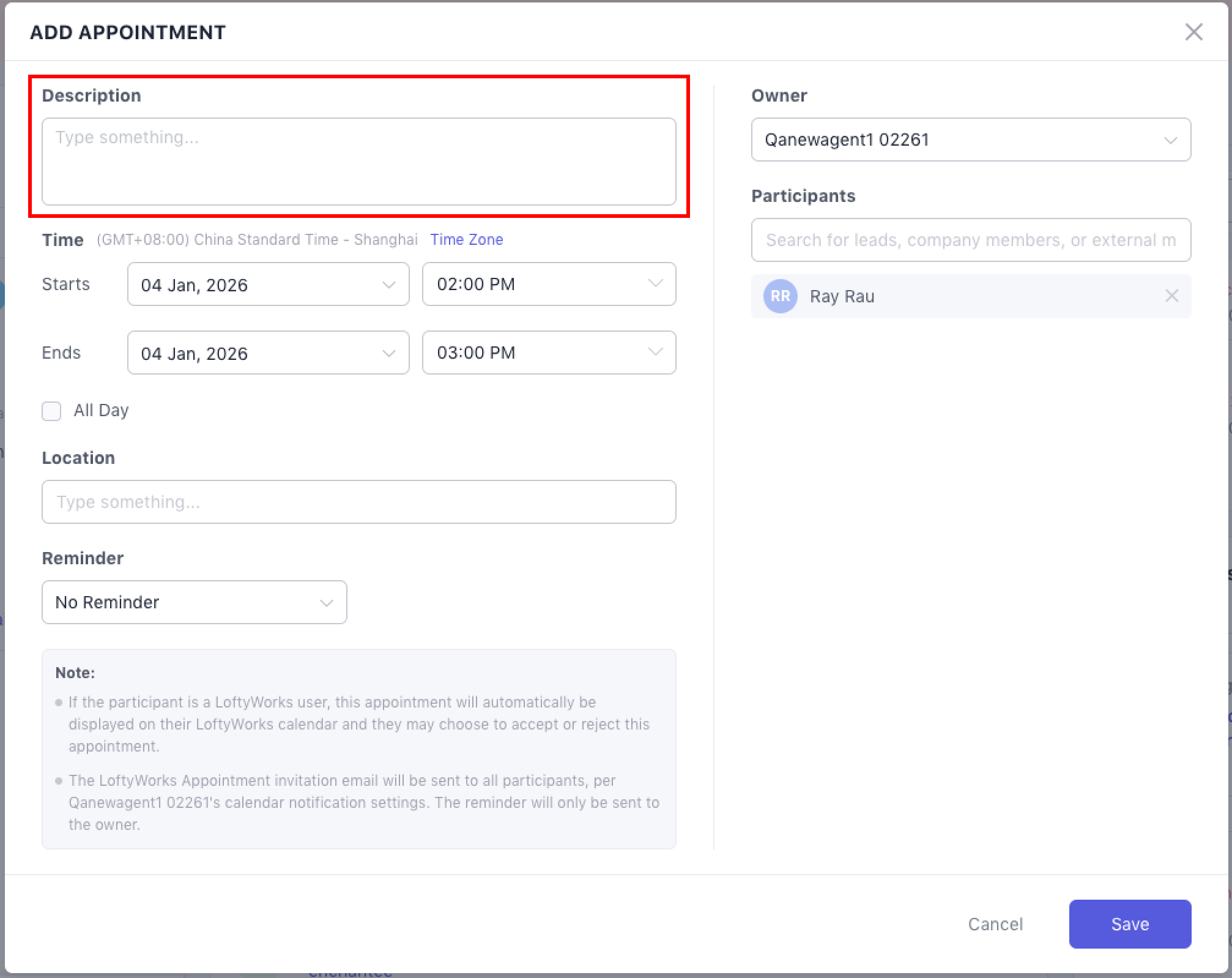Click the Save button
This screenshot has width=1232, height=978.
pos(1129,924)
